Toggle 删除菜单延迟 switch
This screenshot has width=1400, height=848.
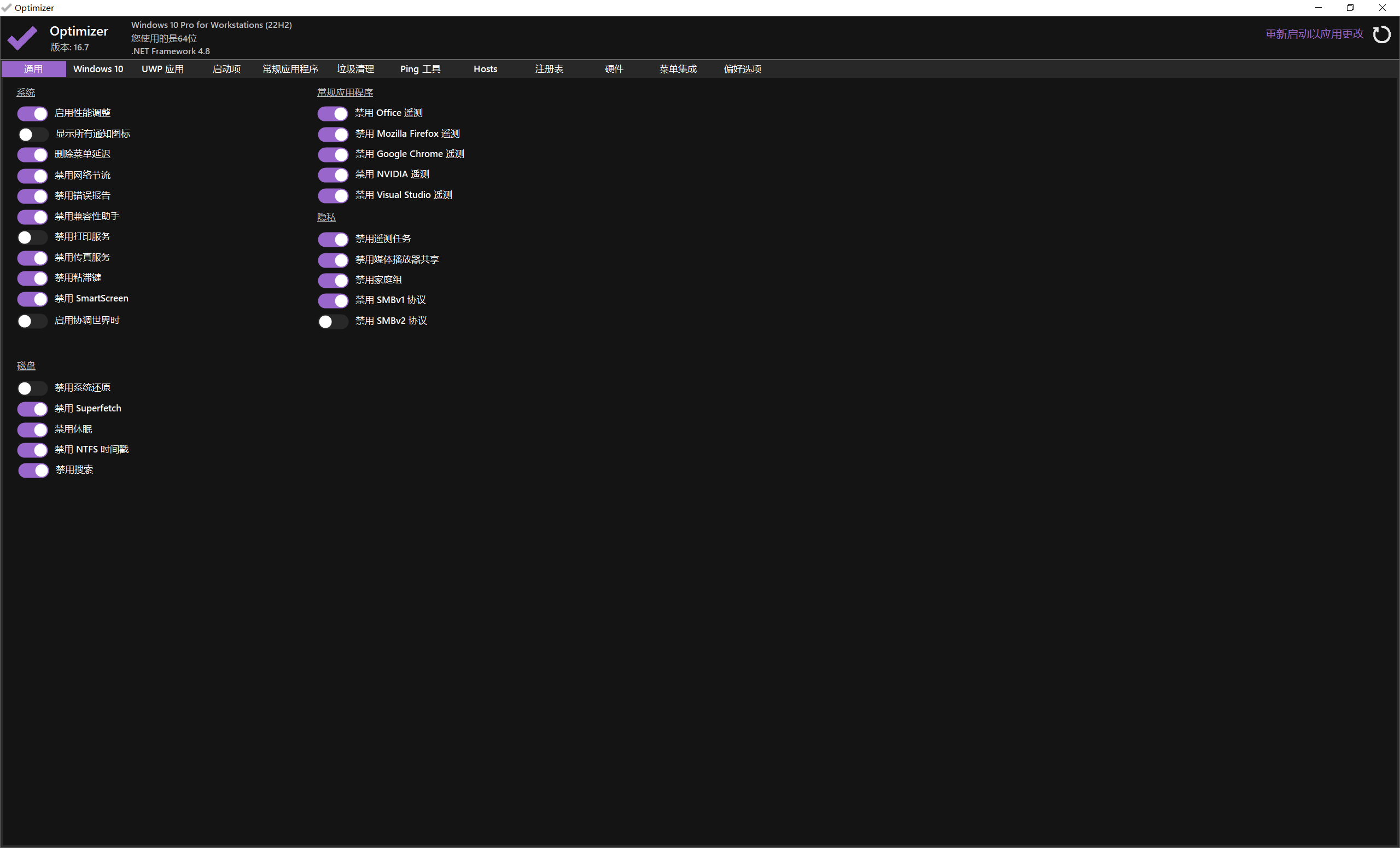pos(32,155)
